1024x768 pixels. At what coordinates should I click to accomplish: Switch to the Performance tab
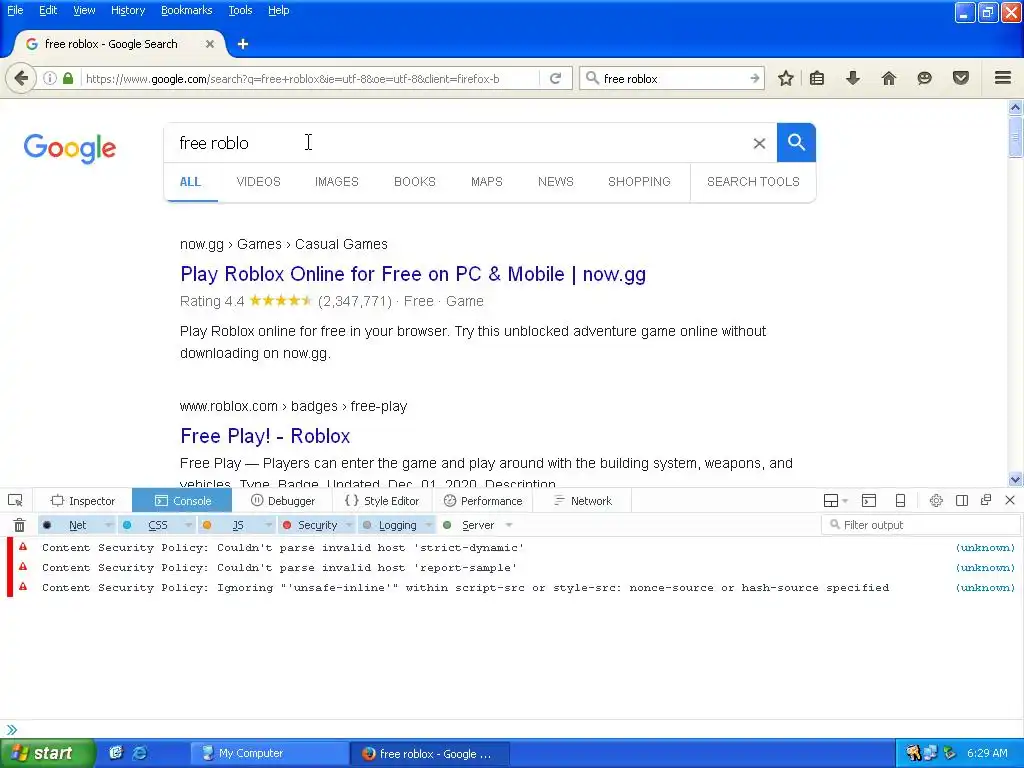(x=483, y=501)
